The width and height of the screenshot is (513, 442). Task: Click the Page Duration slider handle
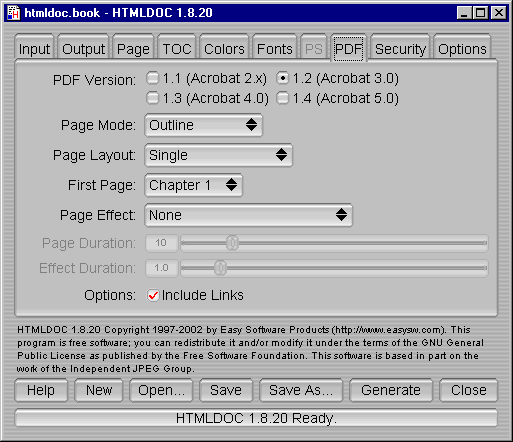pos(232,243)
